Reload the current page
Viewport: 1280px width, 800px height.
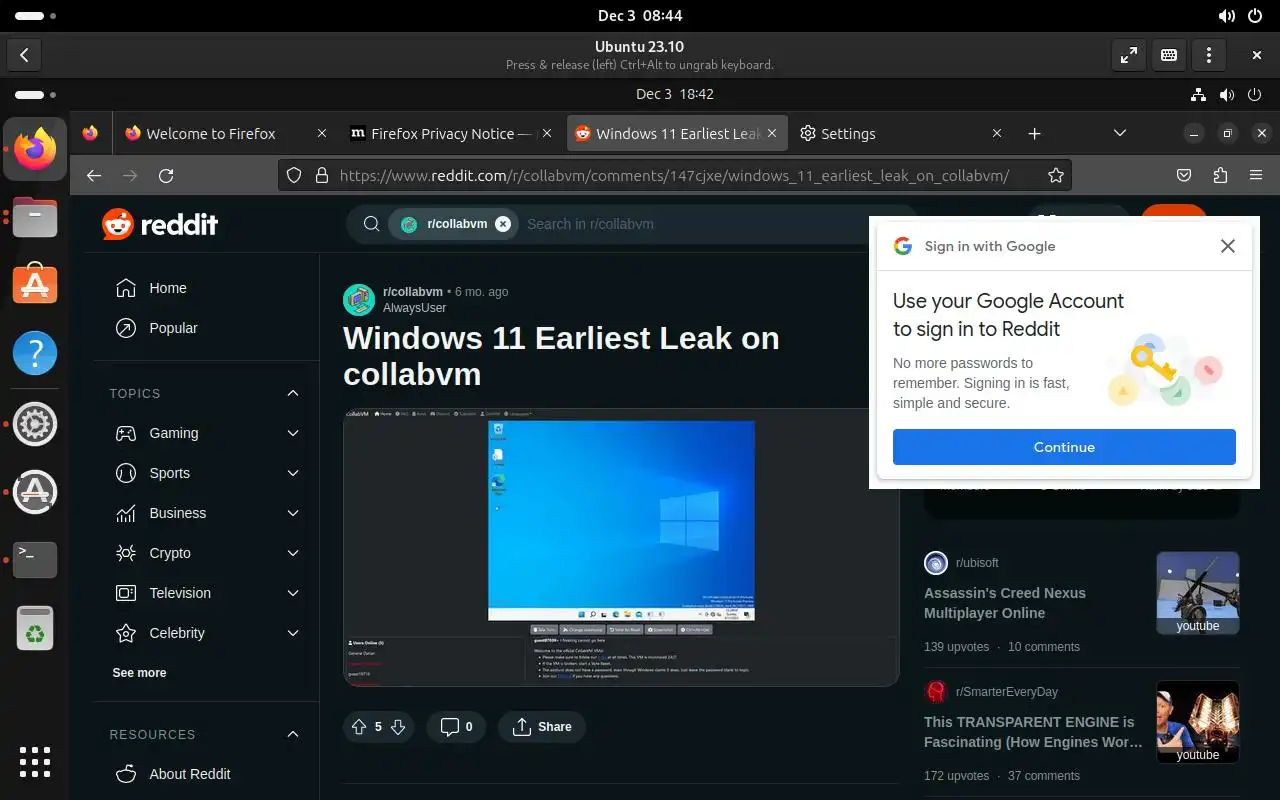click(166, 175)
